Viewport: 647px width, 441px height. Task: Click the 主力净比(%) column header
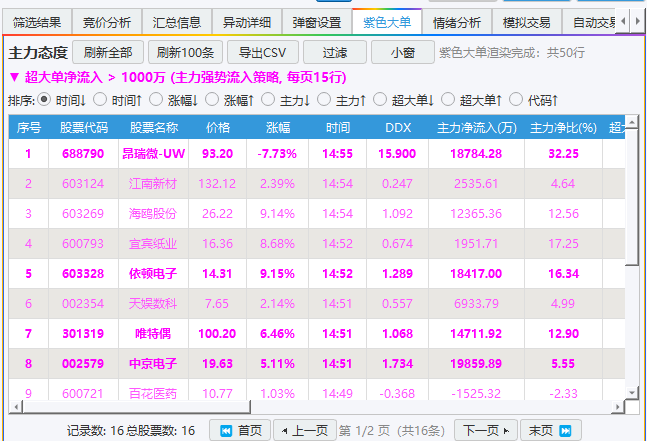(x=563, y=127)
